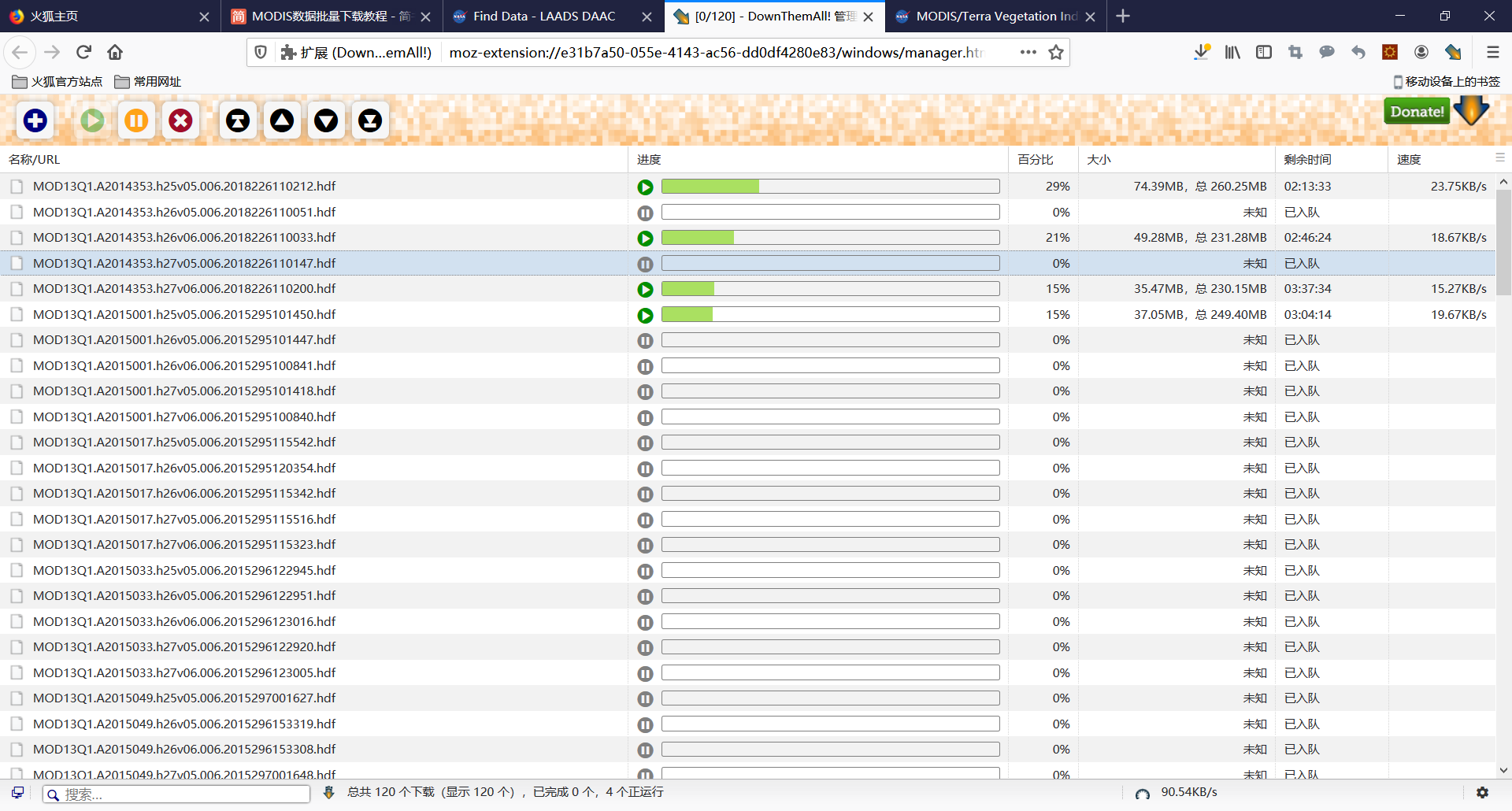1512x811 pixels.
Task: Open DownThemAll extension toolbar icon
Action: pyautogui.click(x=1453, y=52)
